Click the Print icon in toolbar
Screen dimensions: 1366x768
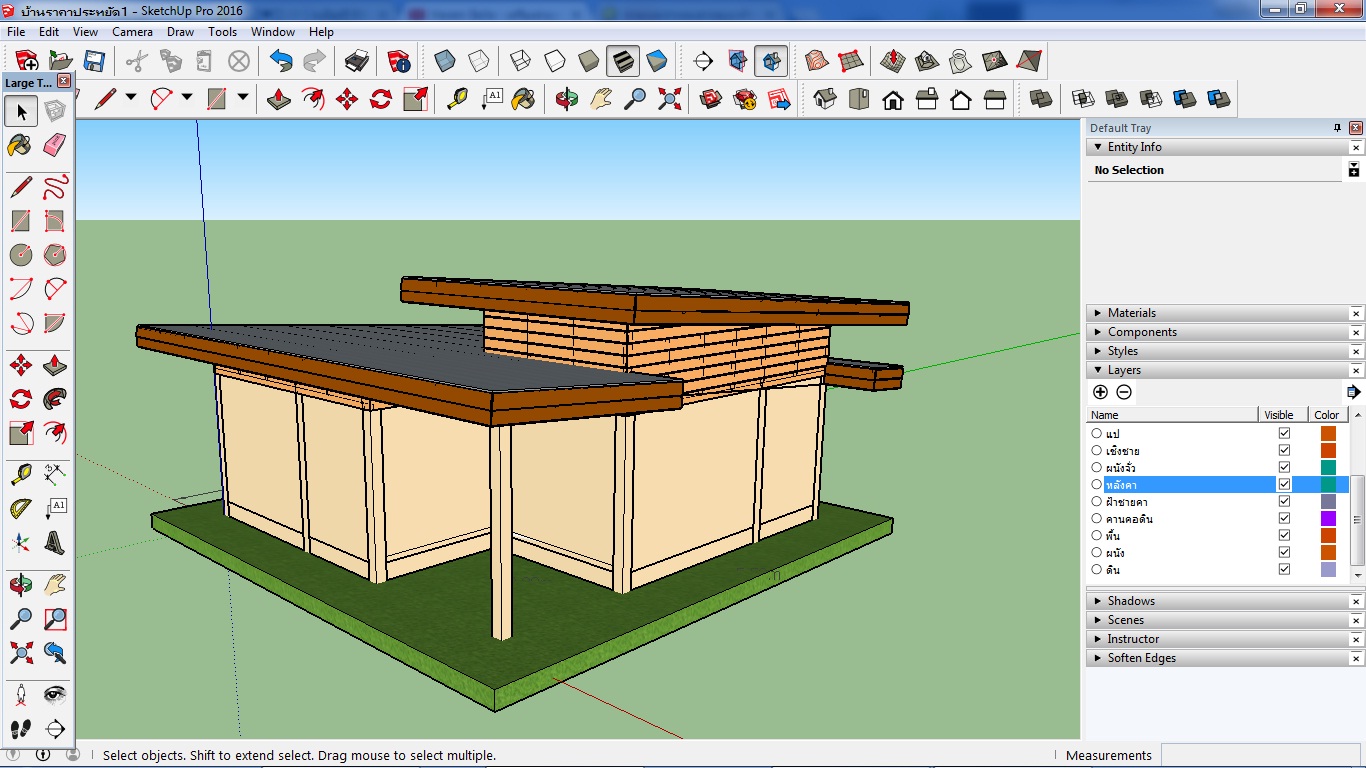click(357, 61)
